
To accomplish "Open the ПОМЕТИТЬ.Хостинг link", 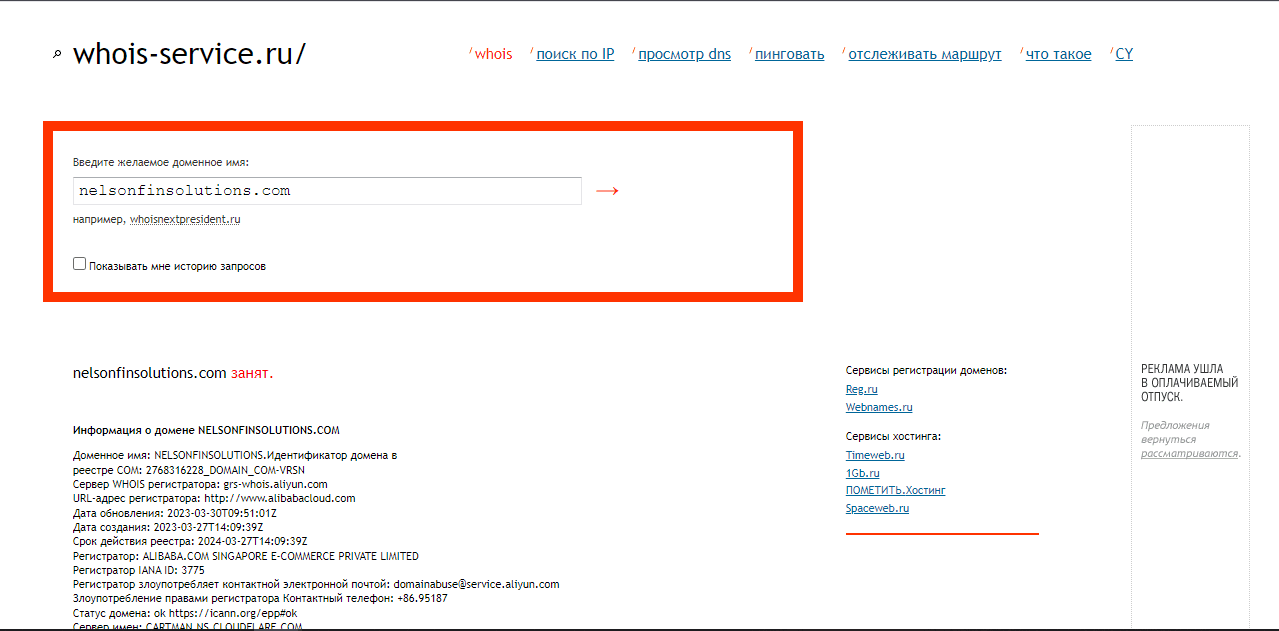I will 895,490.
